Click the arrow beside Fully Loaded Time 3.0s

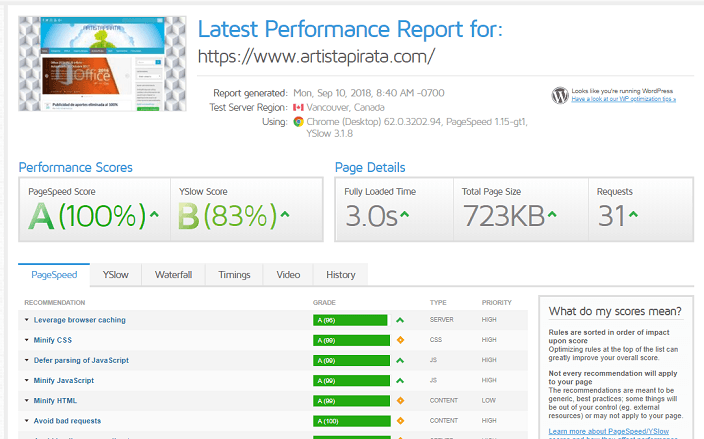(x=405, y=215)
